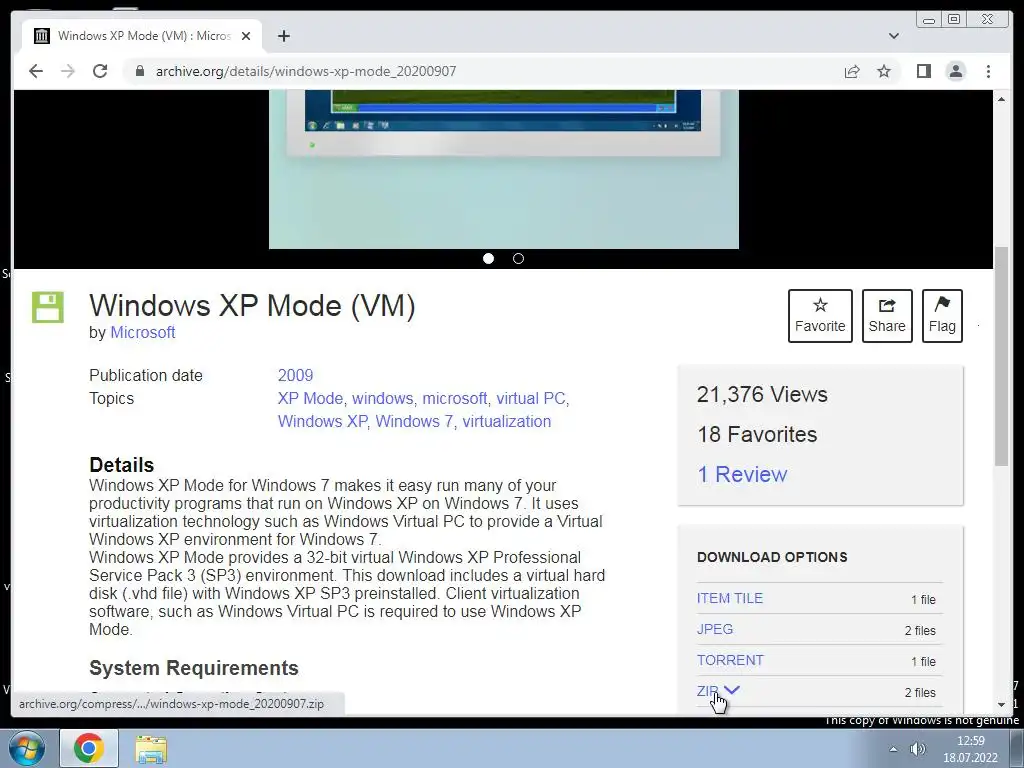Open the Windows Start menu
The image size is (1024, 768).
tap(27, 748)
